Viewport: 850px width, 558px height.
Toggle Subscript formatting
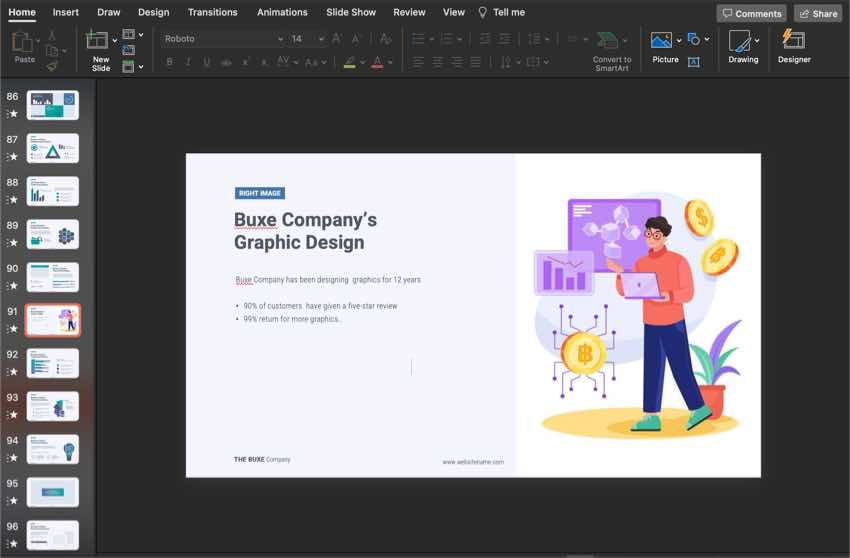click(264, 63)
